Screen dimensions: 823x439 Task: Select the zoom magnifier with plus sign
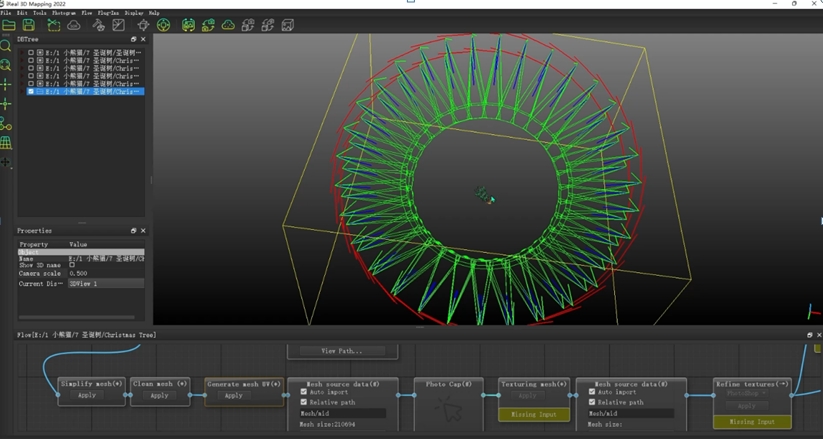click(x=5, y=65)
